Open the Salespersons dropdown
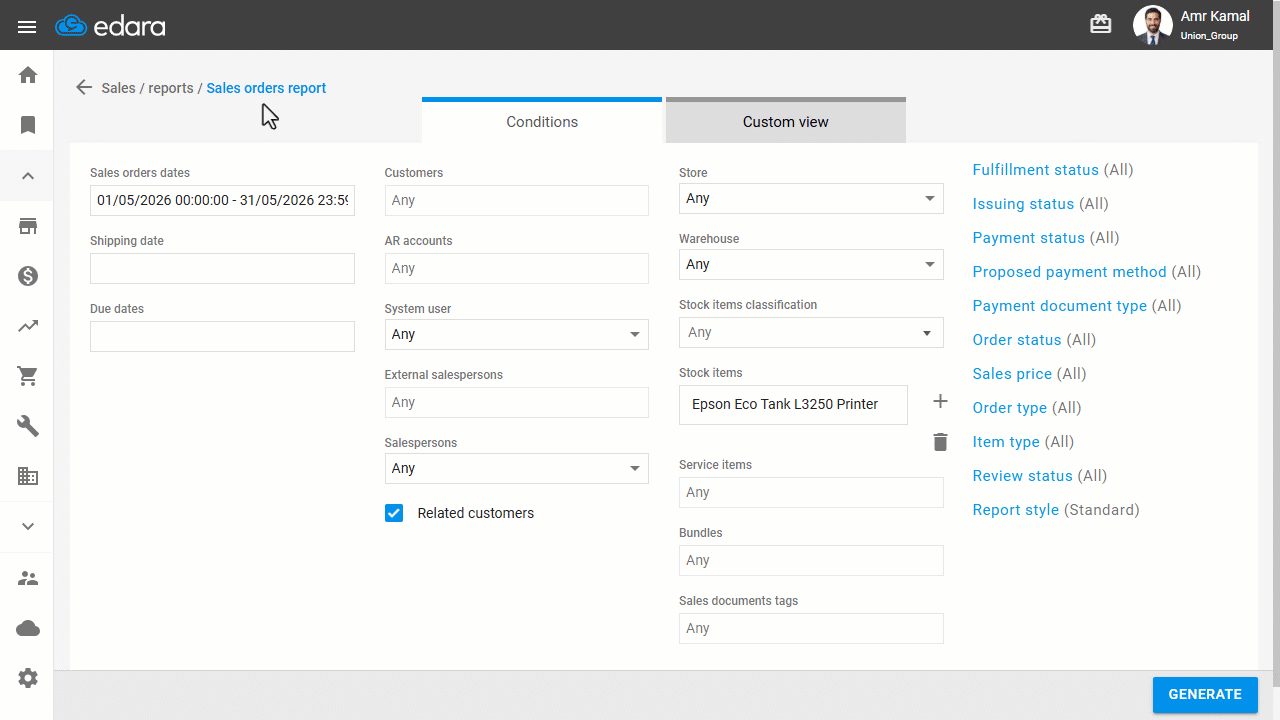This screenshot has width=1280, height=720. point(516,468)
